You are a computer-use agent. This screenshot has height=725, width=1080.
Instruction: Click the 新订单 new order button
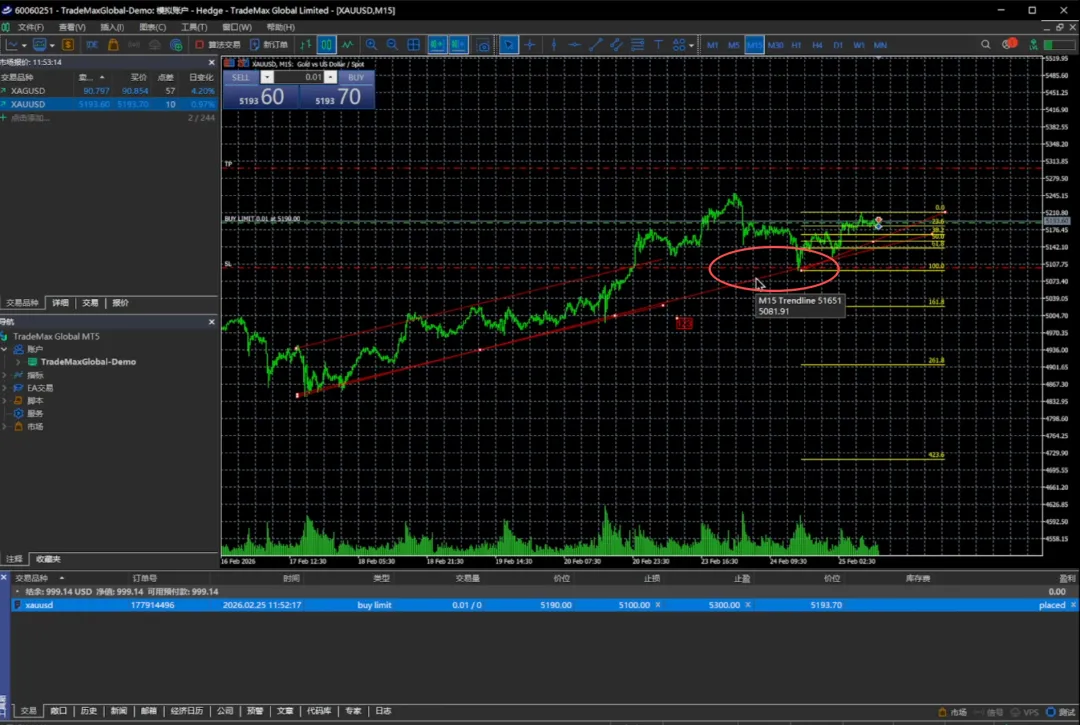(269, 45)
